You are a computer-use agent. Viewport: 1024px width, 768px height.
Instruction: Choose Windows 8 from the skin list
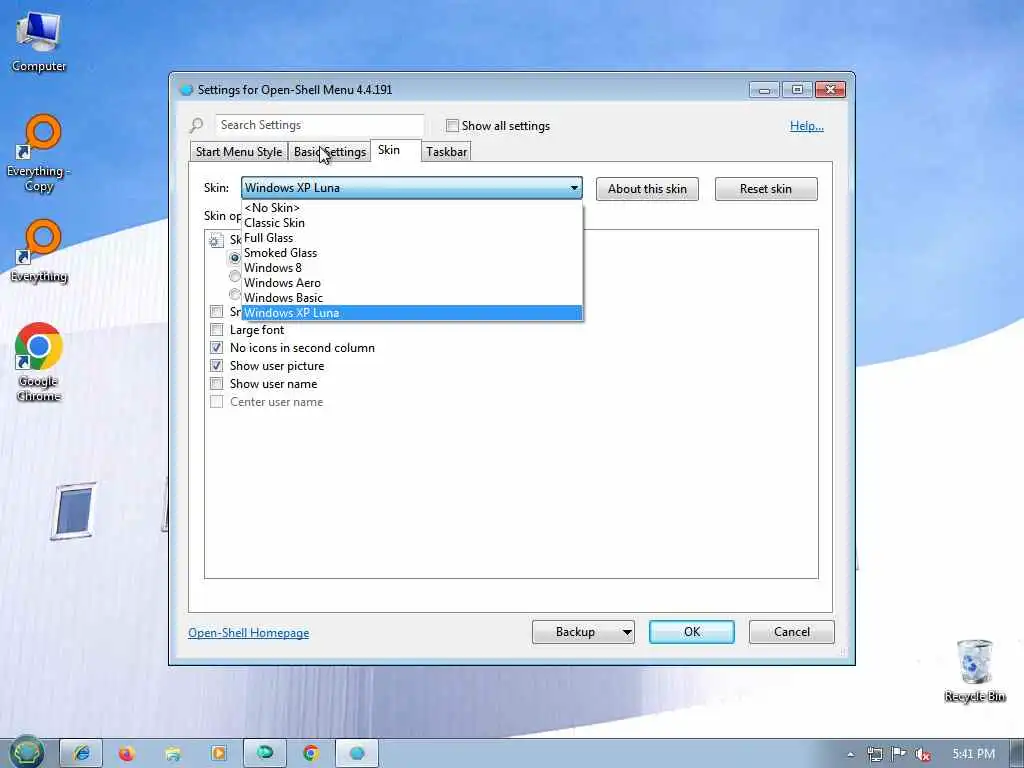412,268
